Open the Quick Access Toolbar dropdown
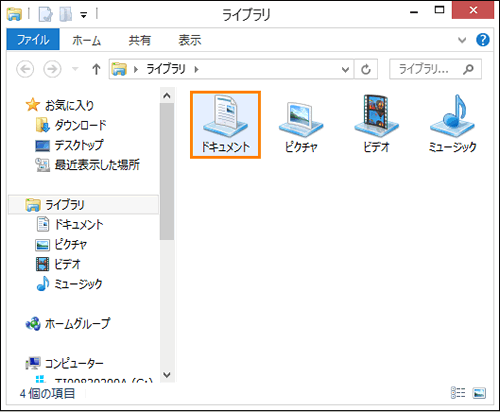500x412 pixels. pos(84,15)
